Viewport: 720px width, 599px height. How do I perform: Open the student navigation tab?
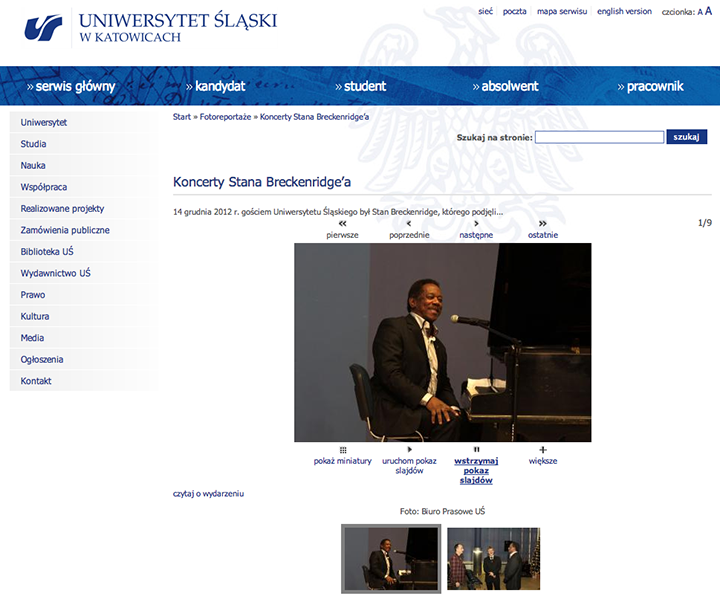[x=361, y=86]
